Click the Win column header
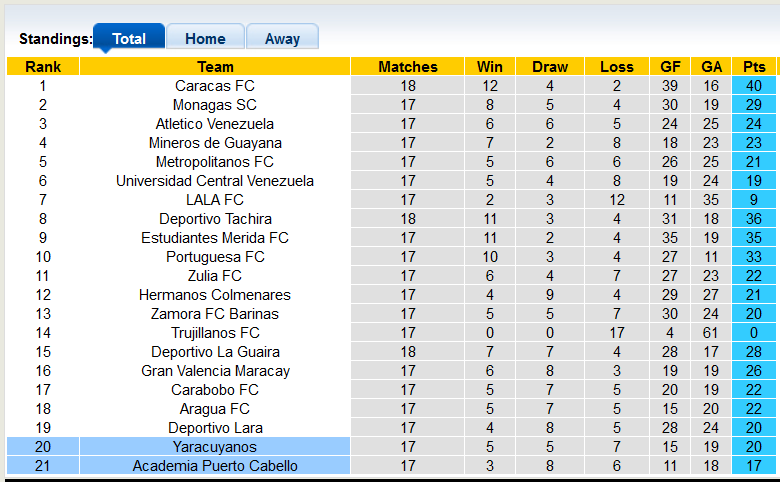780x482 pixels. (490, 67)
